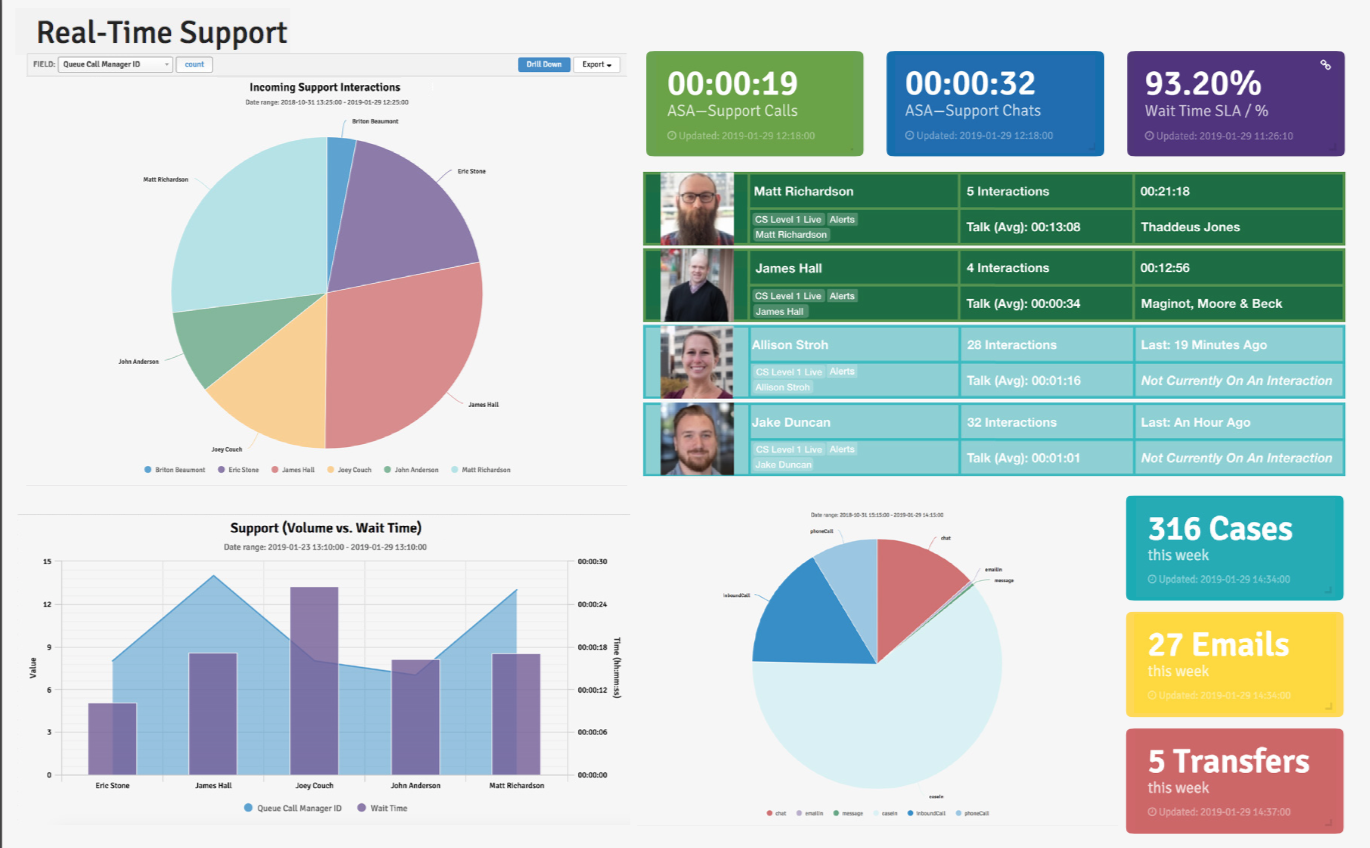The height and width of the screenshot is (848, 1370).
Task: Click the blue Drill Down button
Action: tap(544, 64)
